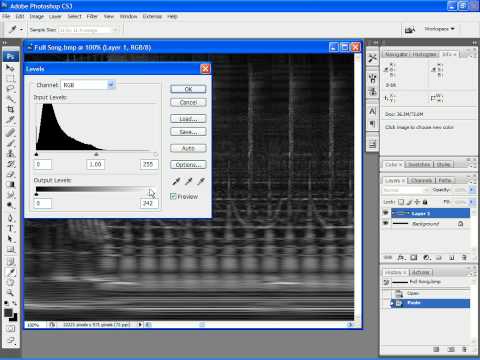Screen dimensions: 480x360
Task: Open the document status bar arrow menu
Action: pyautogui.click(x=140, y=324)
